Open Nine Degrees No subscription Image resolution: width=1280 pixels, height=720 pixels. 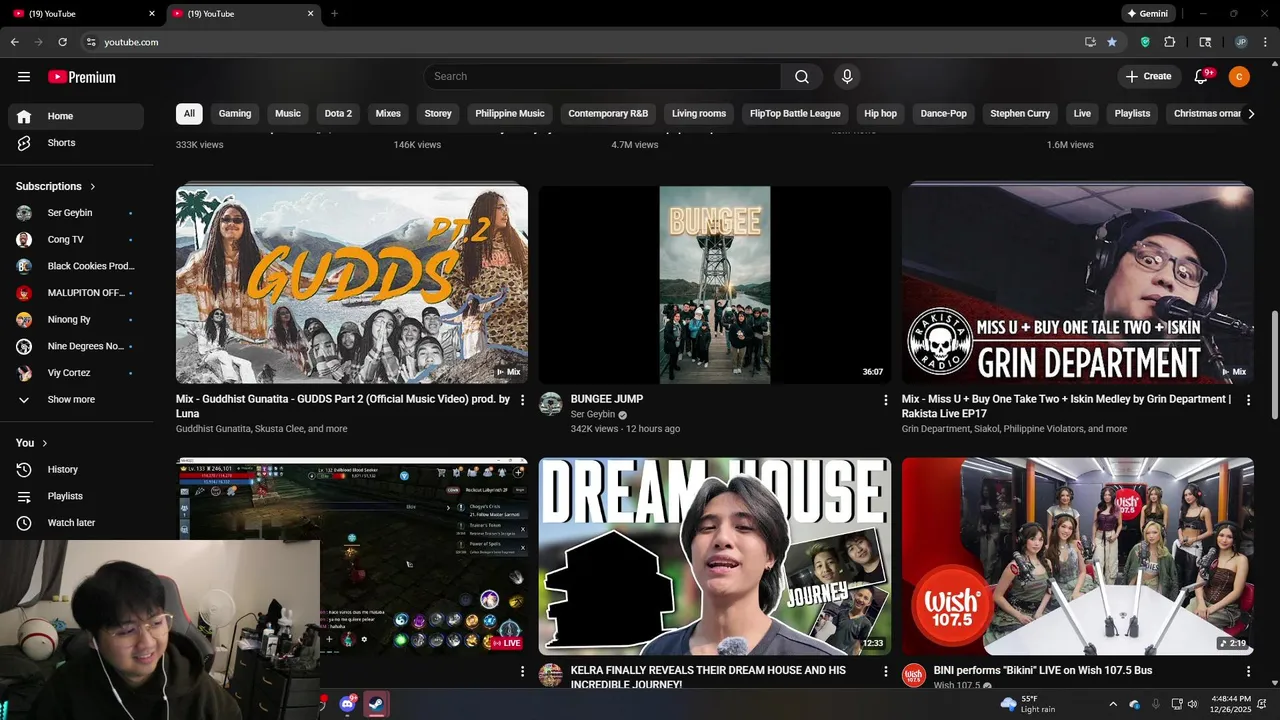[76, 346]
